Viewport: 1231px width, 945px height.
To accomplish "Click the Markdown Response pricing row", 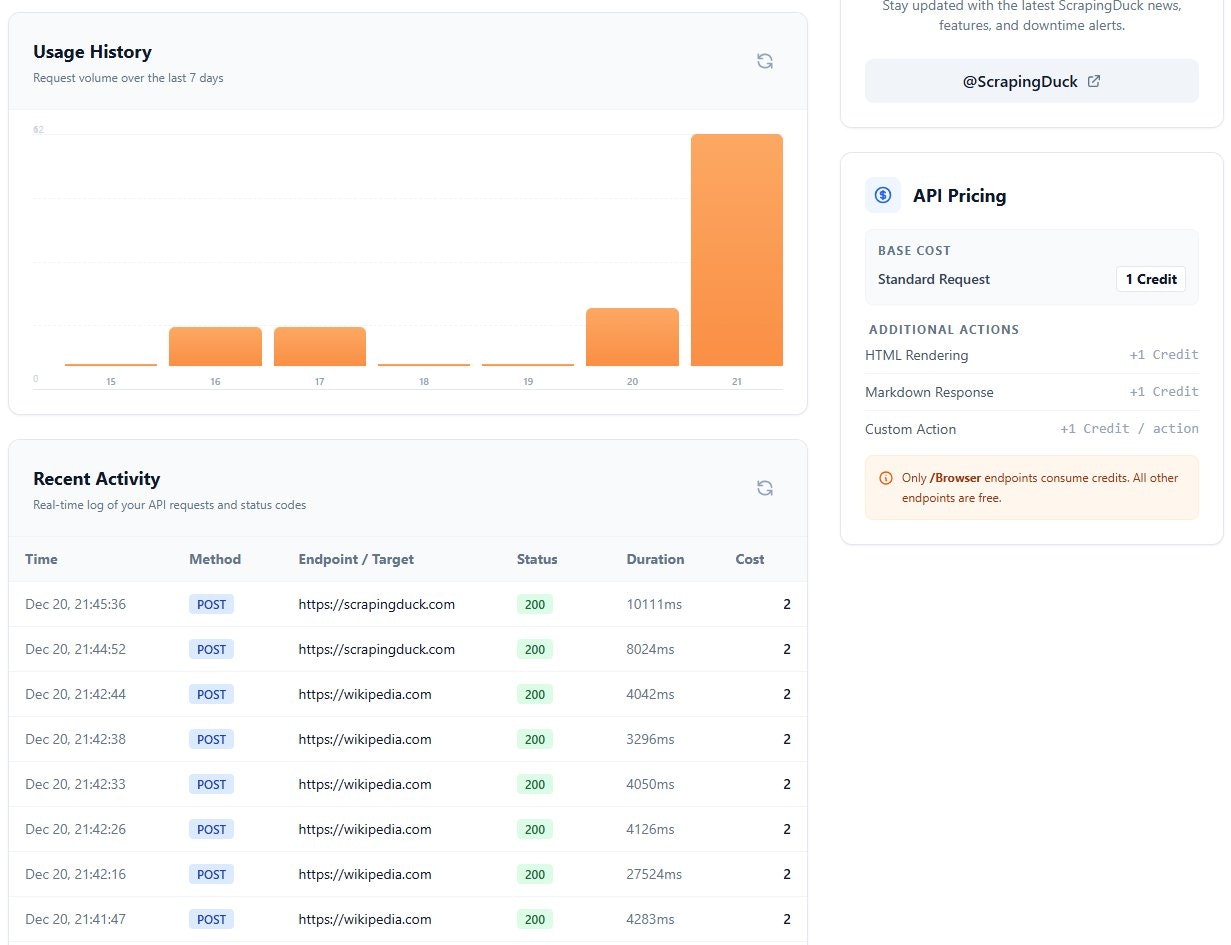I will (1032, 392).
